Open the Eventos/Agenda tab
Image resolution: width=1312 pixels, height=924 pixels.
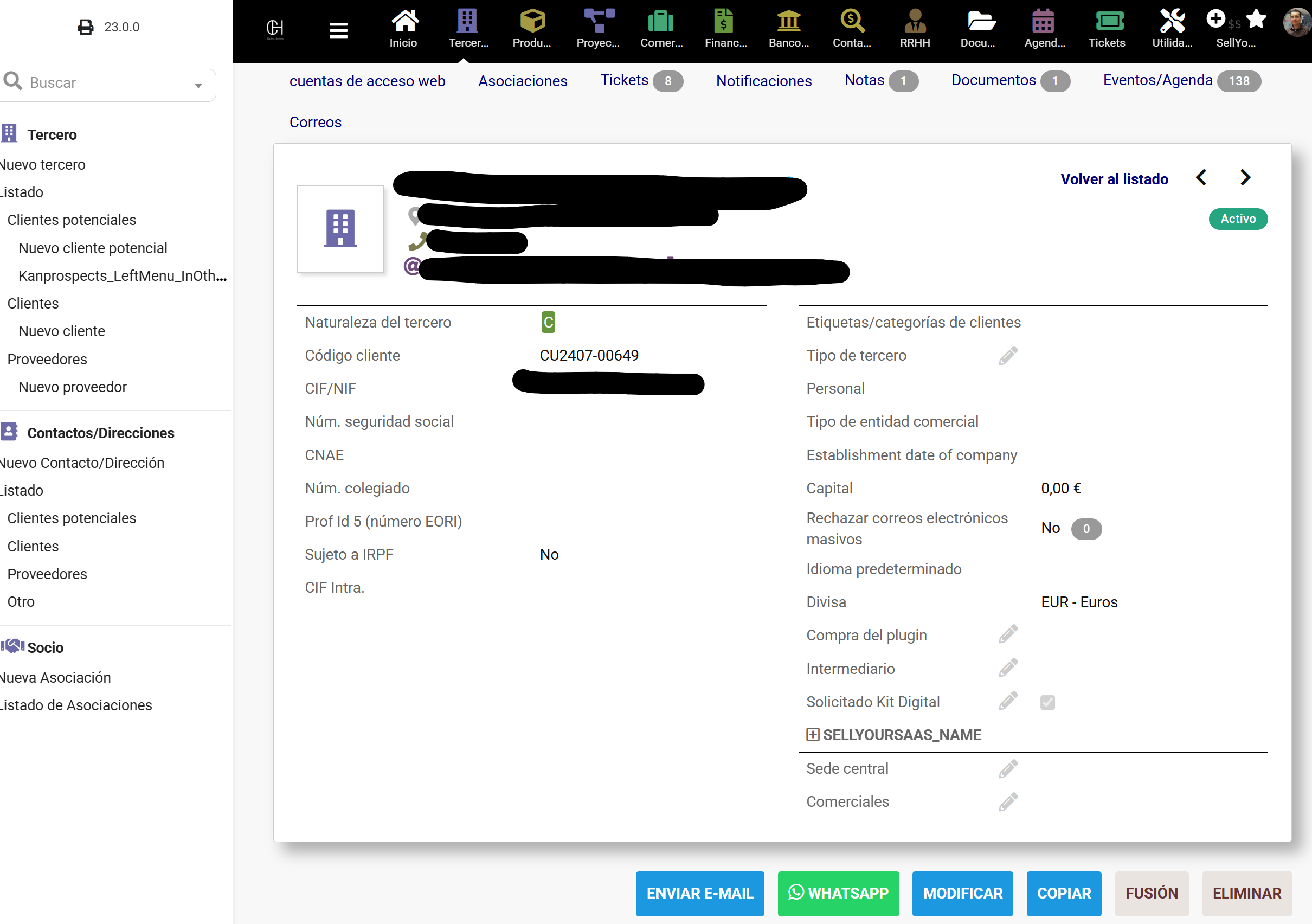coord(1157,81)
